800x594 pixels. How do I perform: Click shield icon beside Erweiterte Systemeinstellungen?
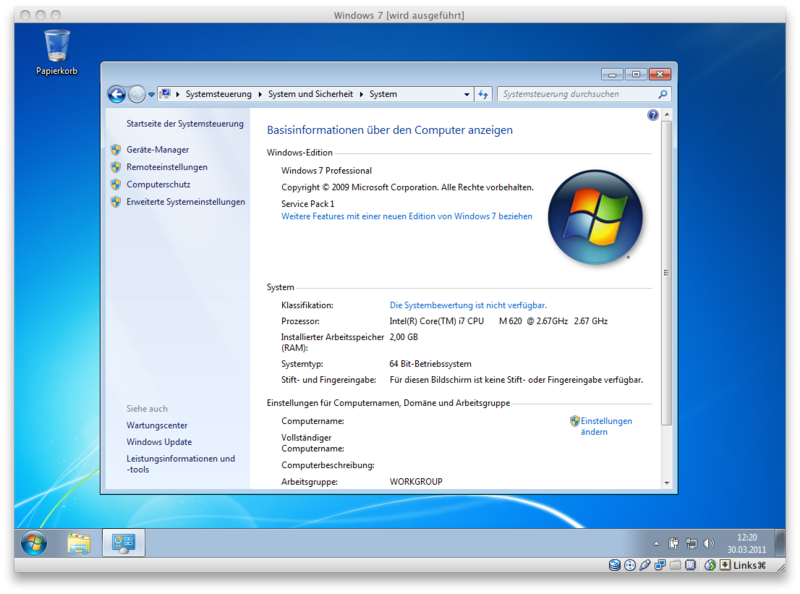(x=116, y=202)
